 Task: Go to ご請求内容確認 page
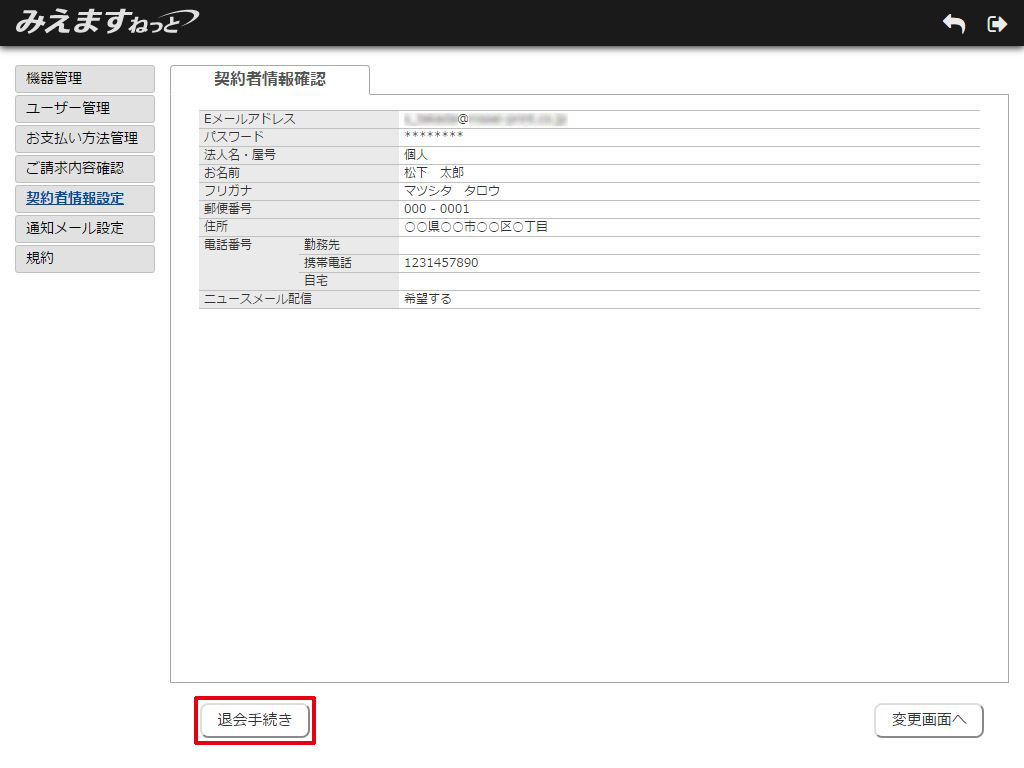coord(85,169)
